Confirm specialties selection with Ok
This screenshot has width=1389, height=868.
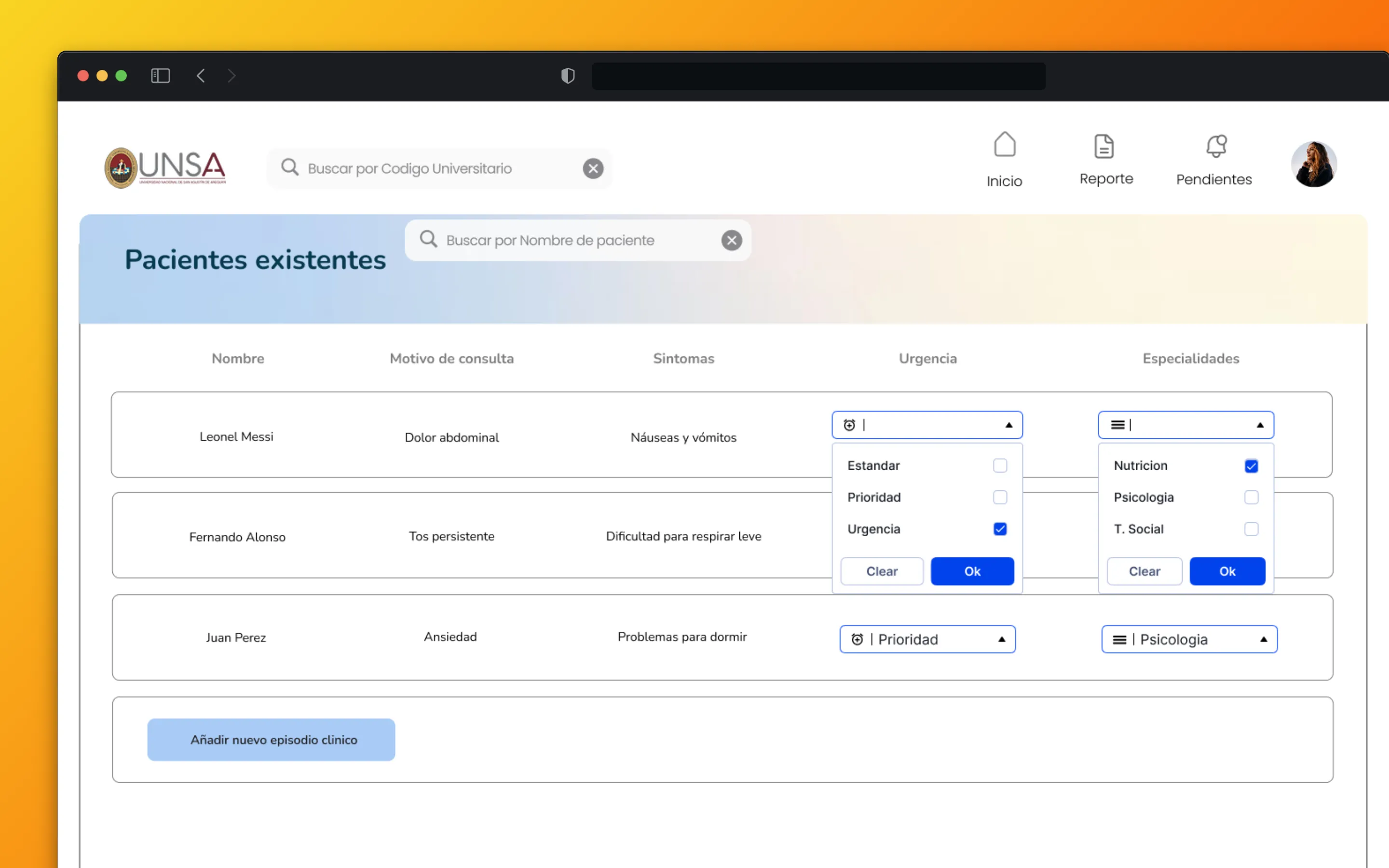[1227, 571]
